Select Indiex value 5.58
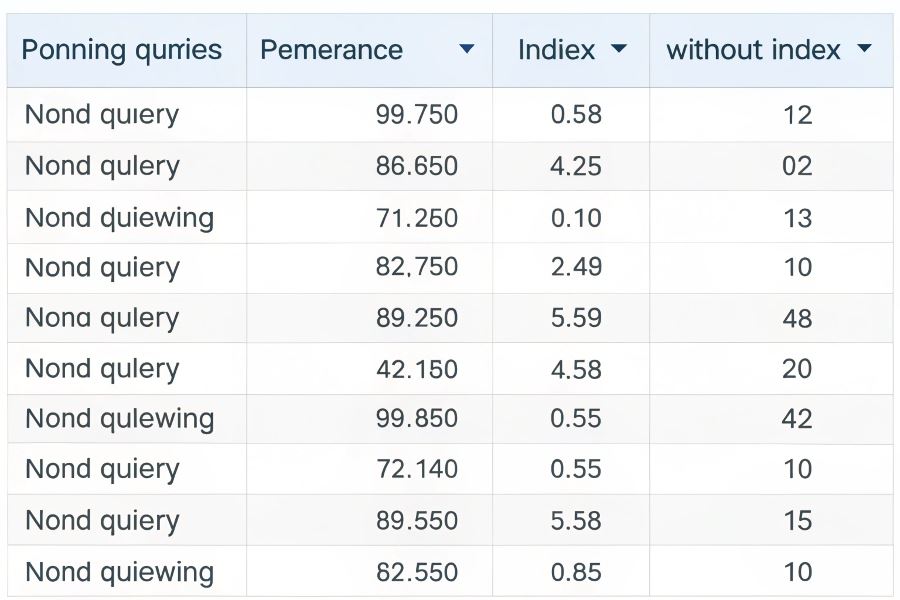This screenshot has height=600, width=900. pos(576,520)
